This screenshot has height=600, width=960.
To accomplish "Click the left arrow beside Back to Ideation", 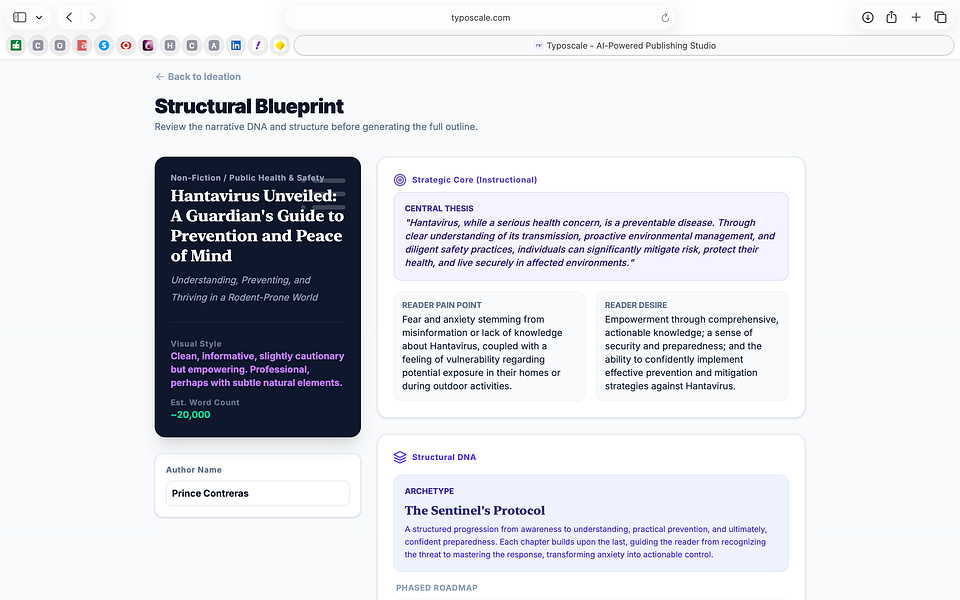I will click(159, 77).
